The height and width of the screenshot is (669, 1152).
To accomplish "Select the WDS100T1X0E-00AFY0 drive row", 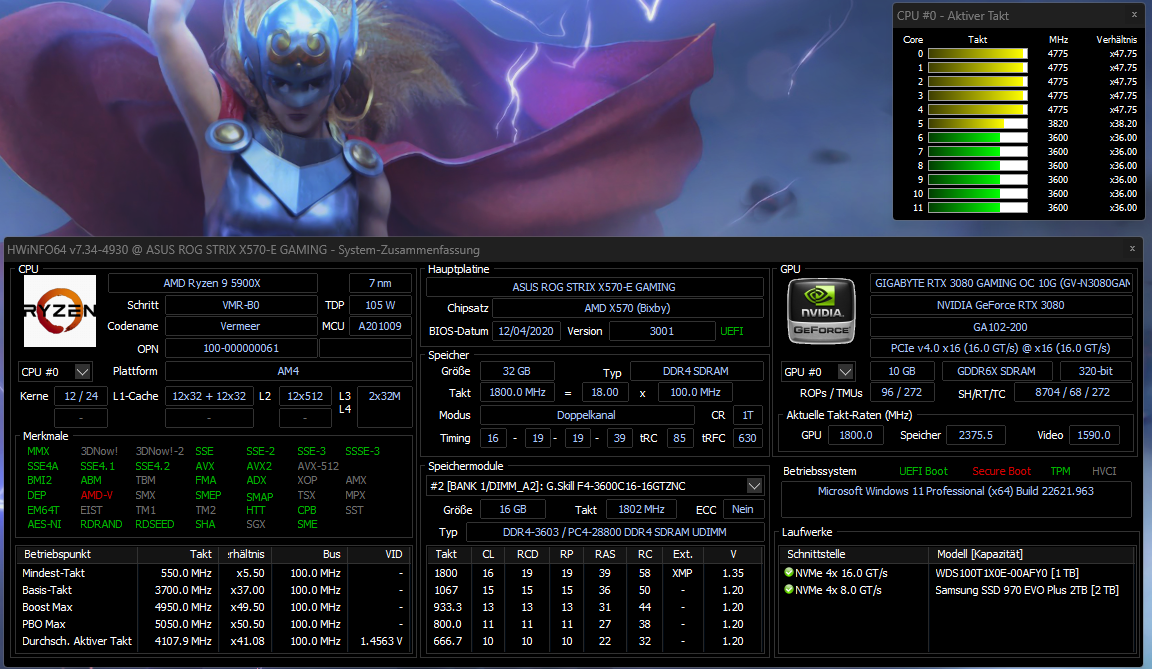I will click(957, 573).
